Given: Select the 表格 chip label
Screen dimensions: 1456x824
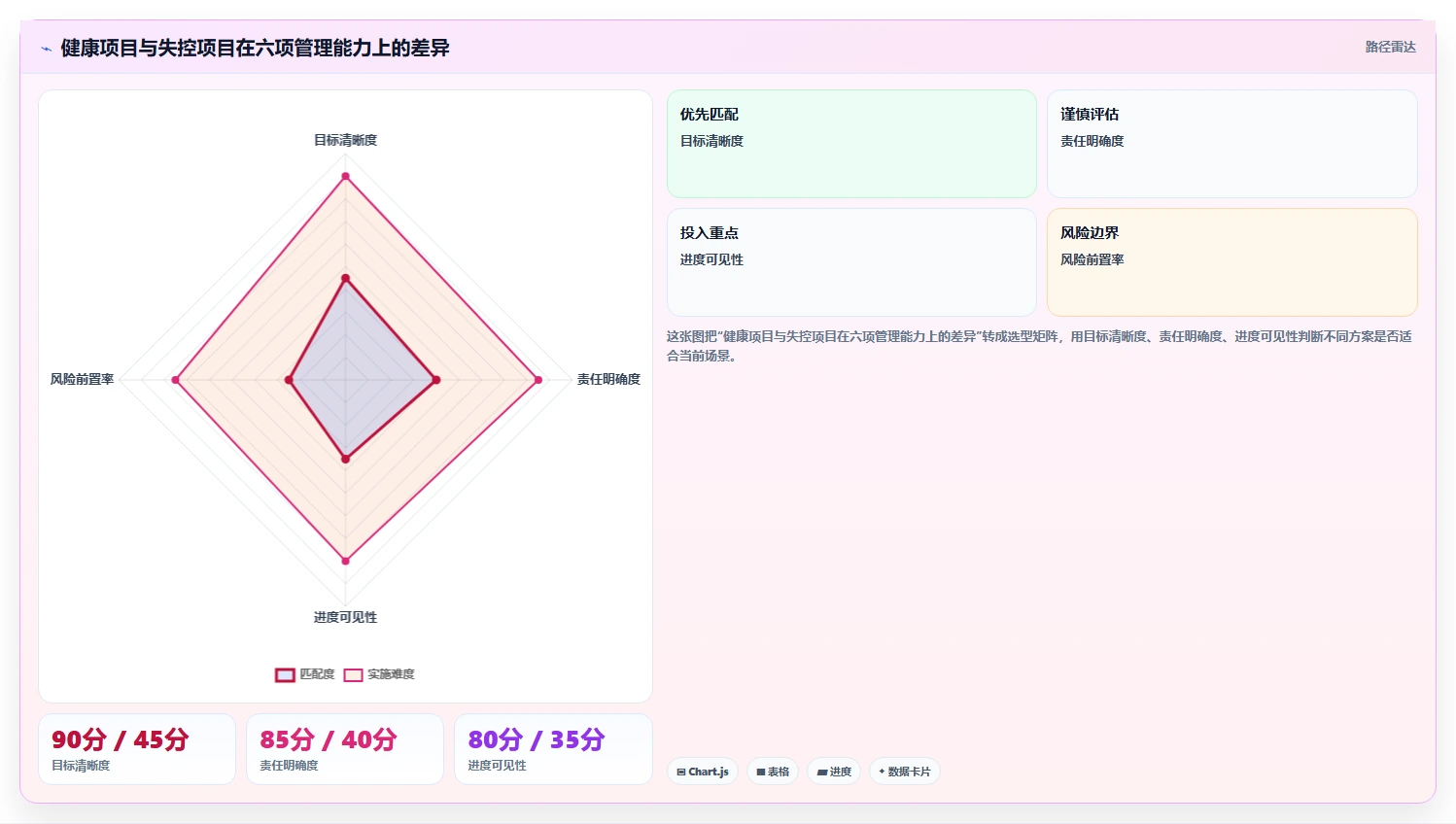Looking at the screenshot, I should [x=779, y=772].
